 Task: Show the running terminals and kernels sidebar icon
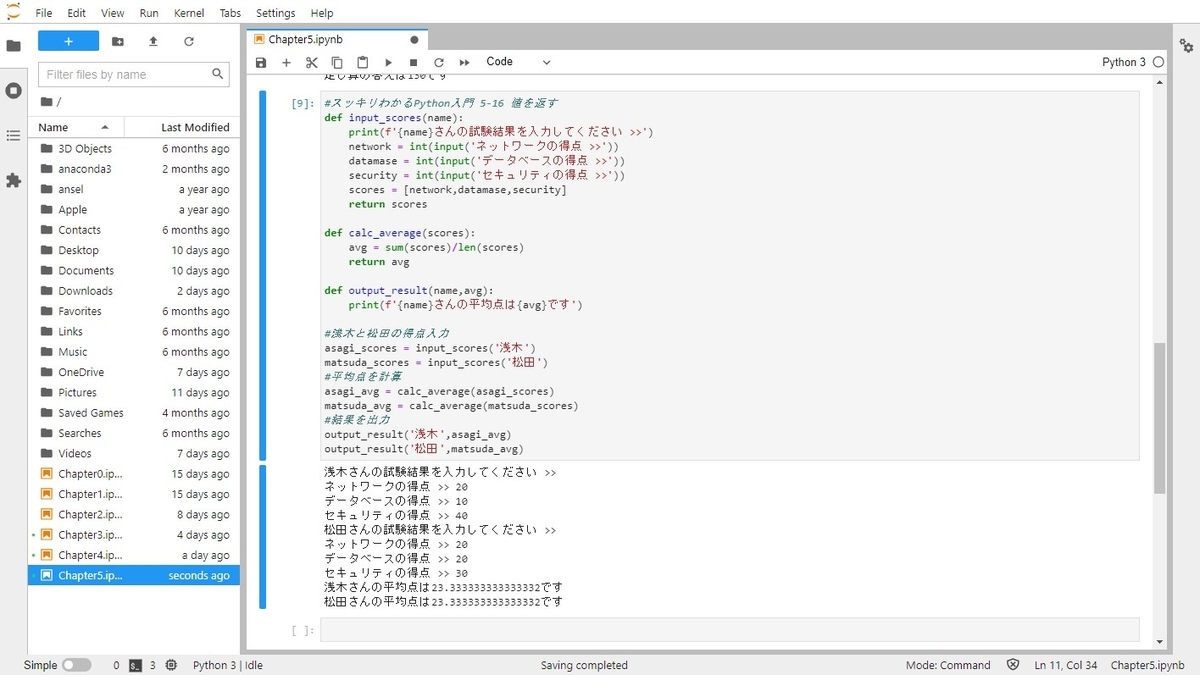13,90
